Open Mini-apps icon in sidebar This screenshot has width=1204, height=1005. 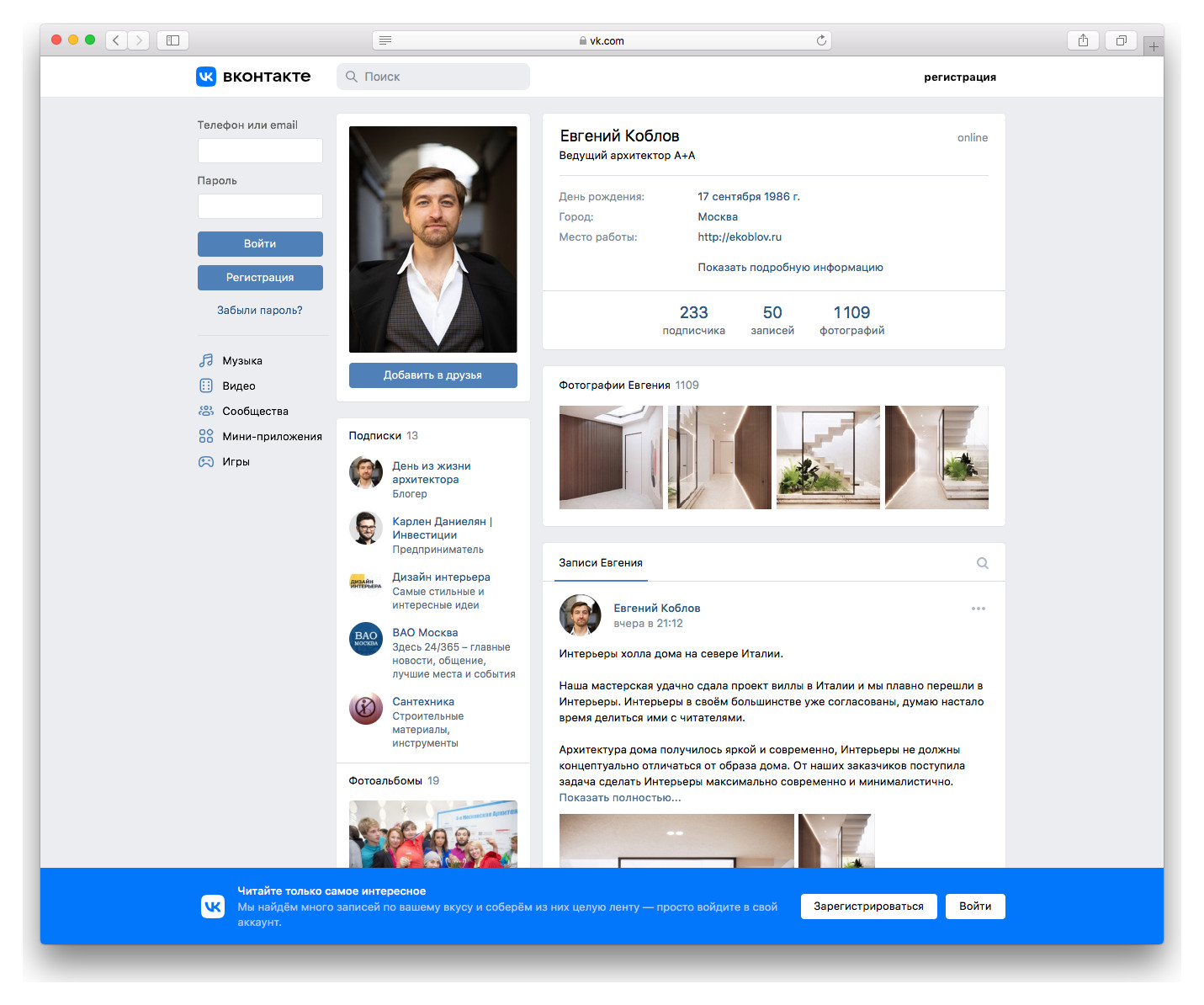click(x=206, y=436)
